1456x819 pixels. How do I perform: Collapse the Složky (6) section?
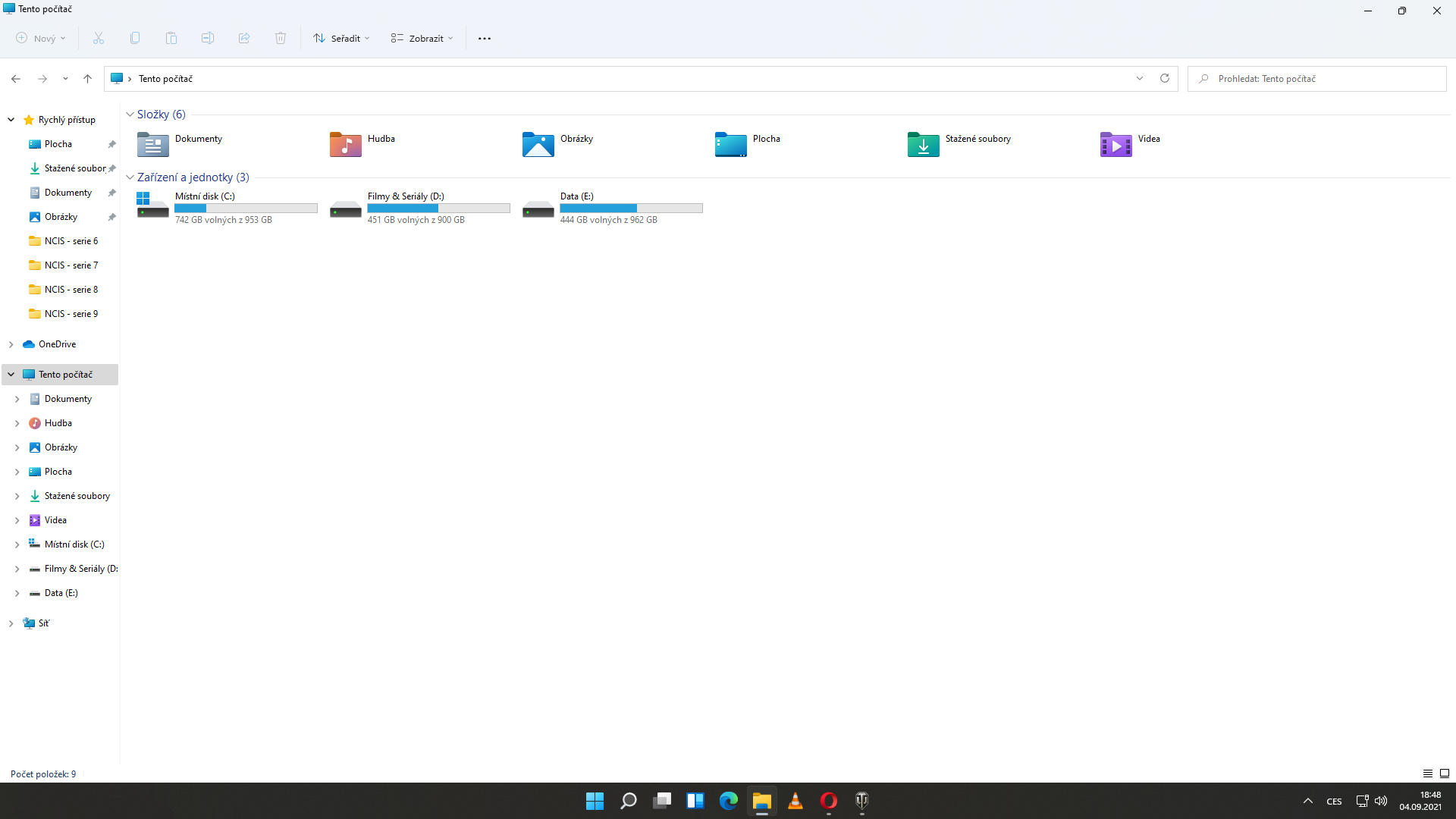(130, 115)
